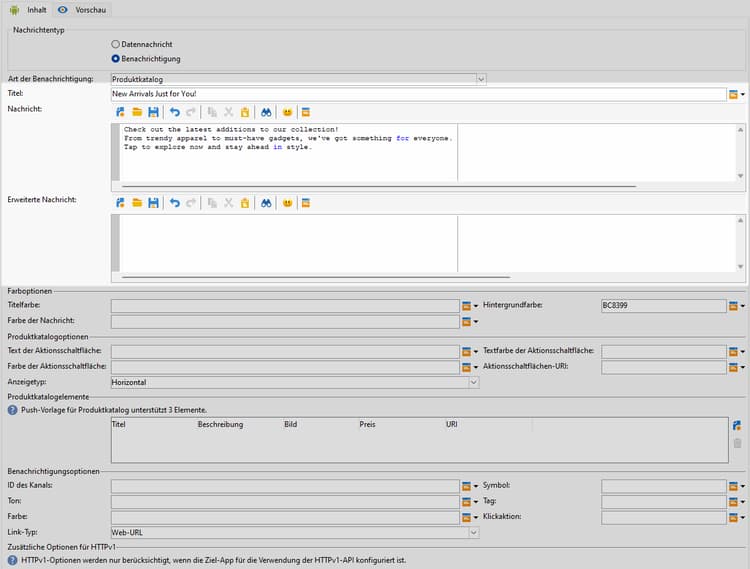Click the save icon in Nachricht toolbar
750x569 pixels.
coord(153,112)
